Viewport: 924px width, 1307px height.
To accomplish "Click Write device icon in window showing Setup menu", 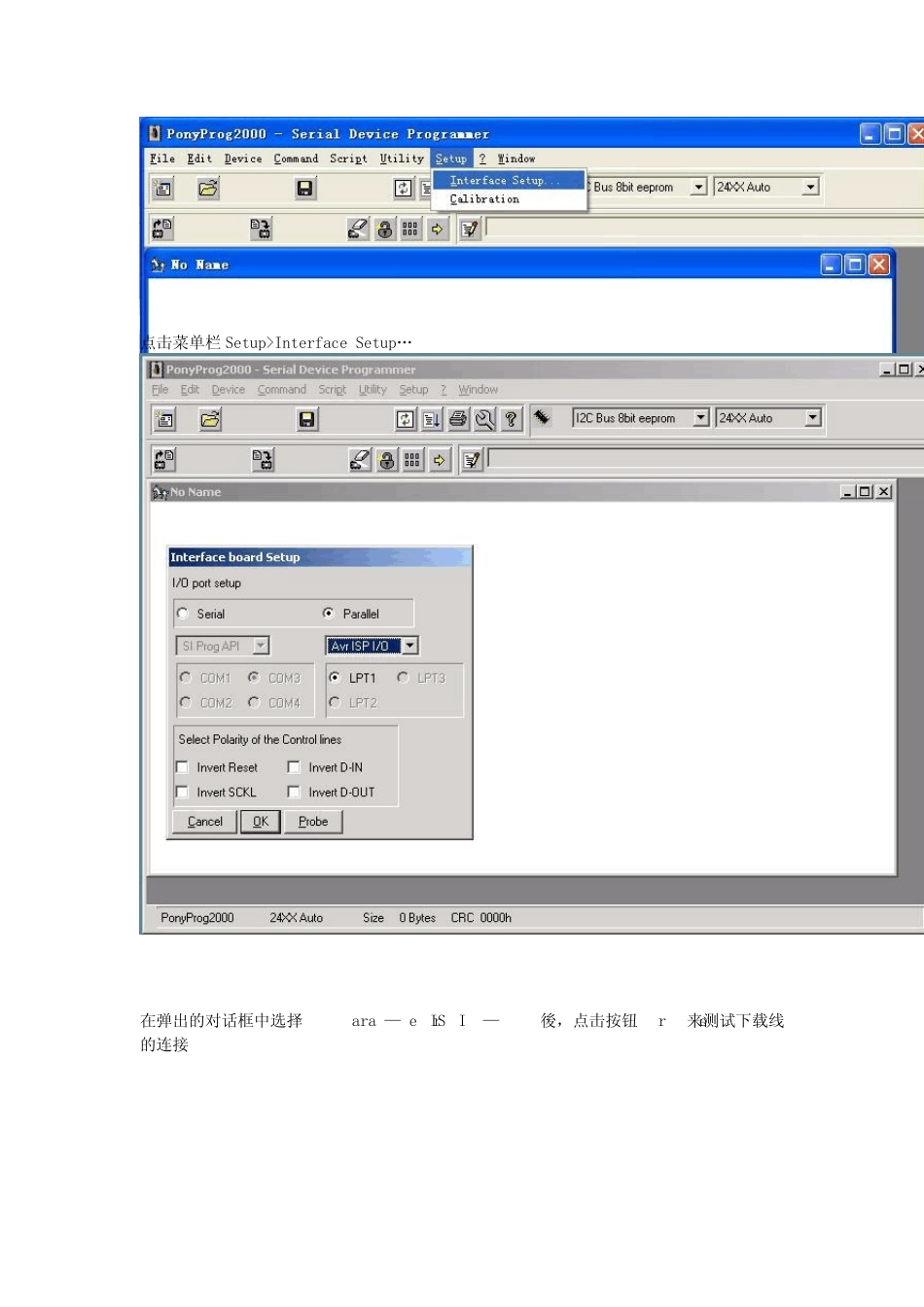I will tap(261, 229).
